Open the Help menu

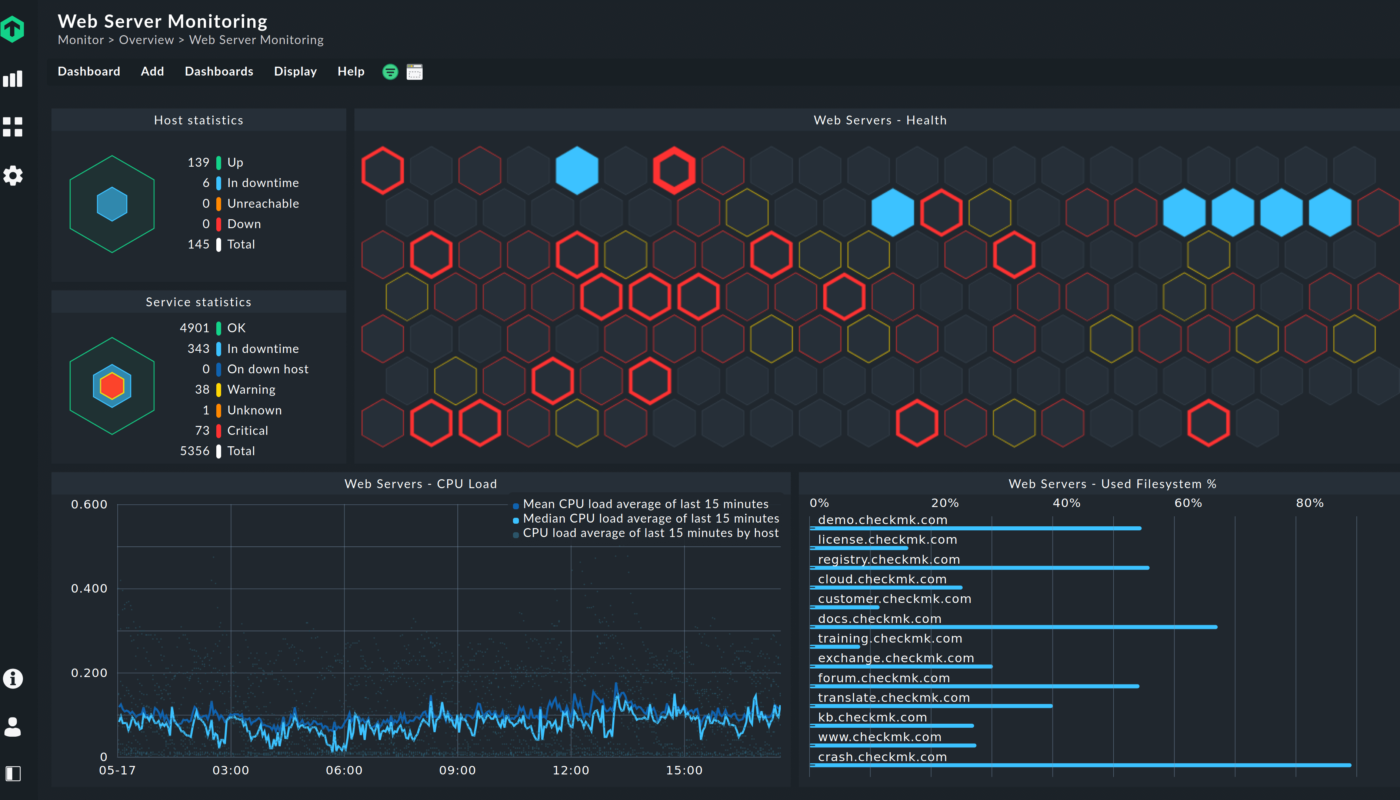[x=351, y=72]
